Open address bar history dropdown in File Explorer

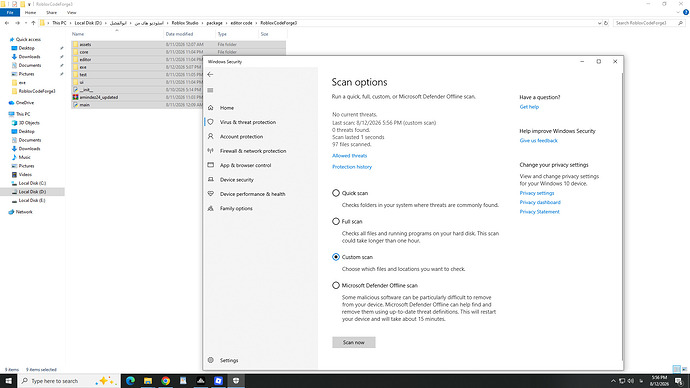pyautogui.click(x=599, y=23)
